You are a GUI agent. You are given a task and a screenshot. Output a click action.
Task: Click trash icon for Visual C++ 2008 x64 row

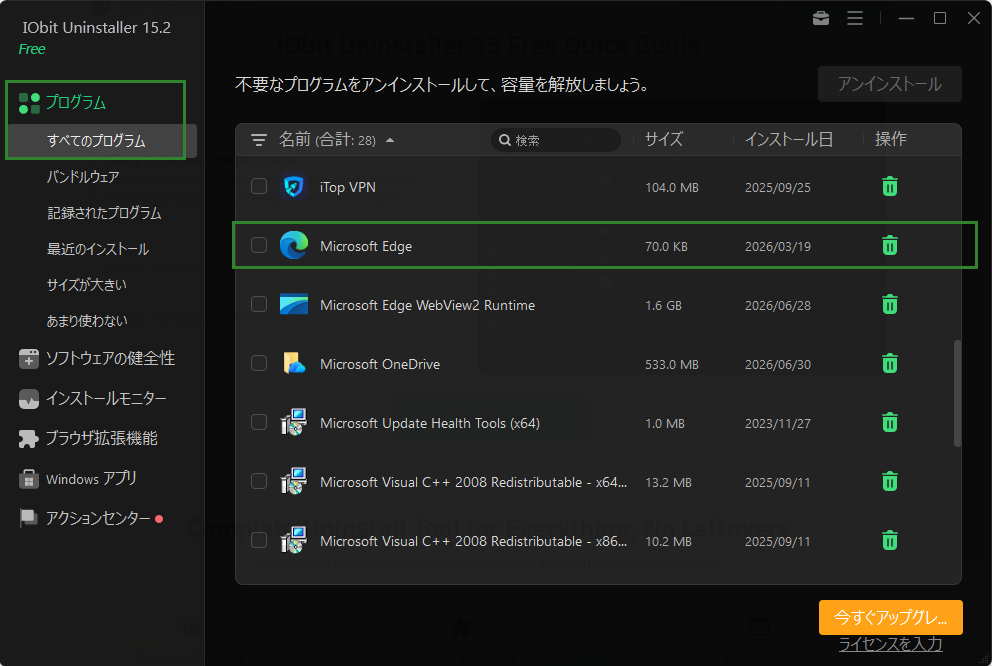[890, 481]
